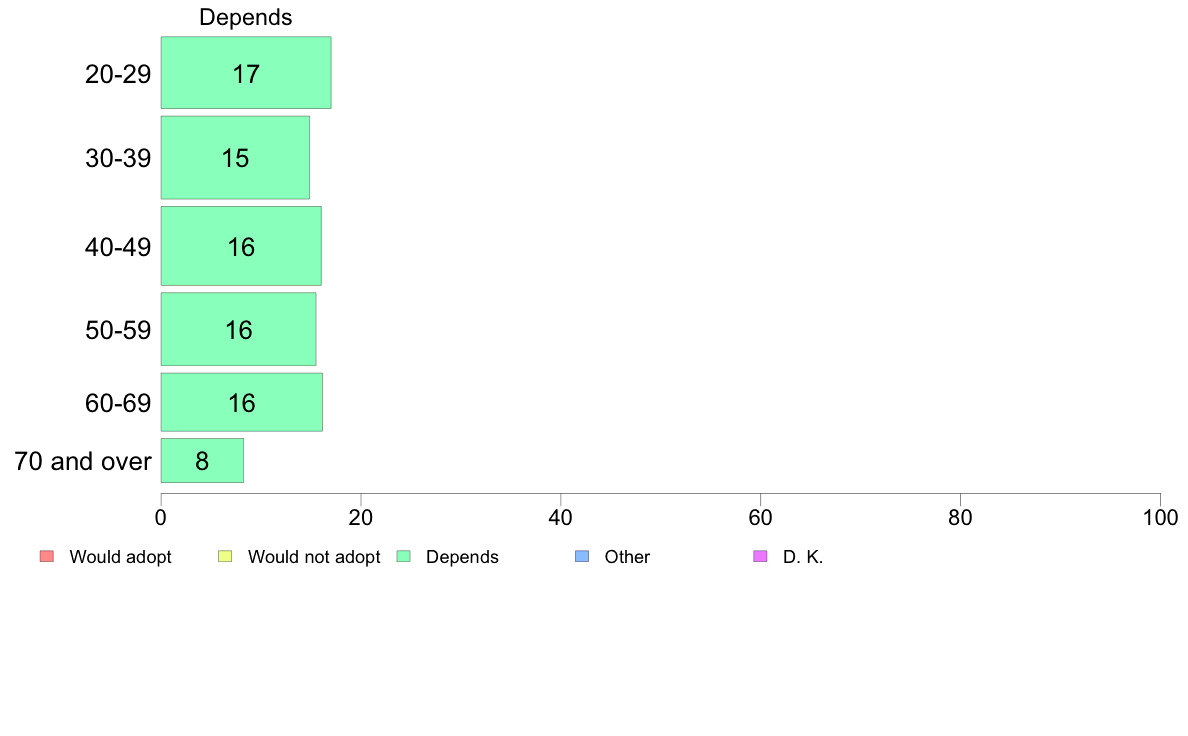The height and width of the screenshot is (736, 1188).
Task: Click the 100 tick on the x-axis
Action: click(x=1160, y=518)
